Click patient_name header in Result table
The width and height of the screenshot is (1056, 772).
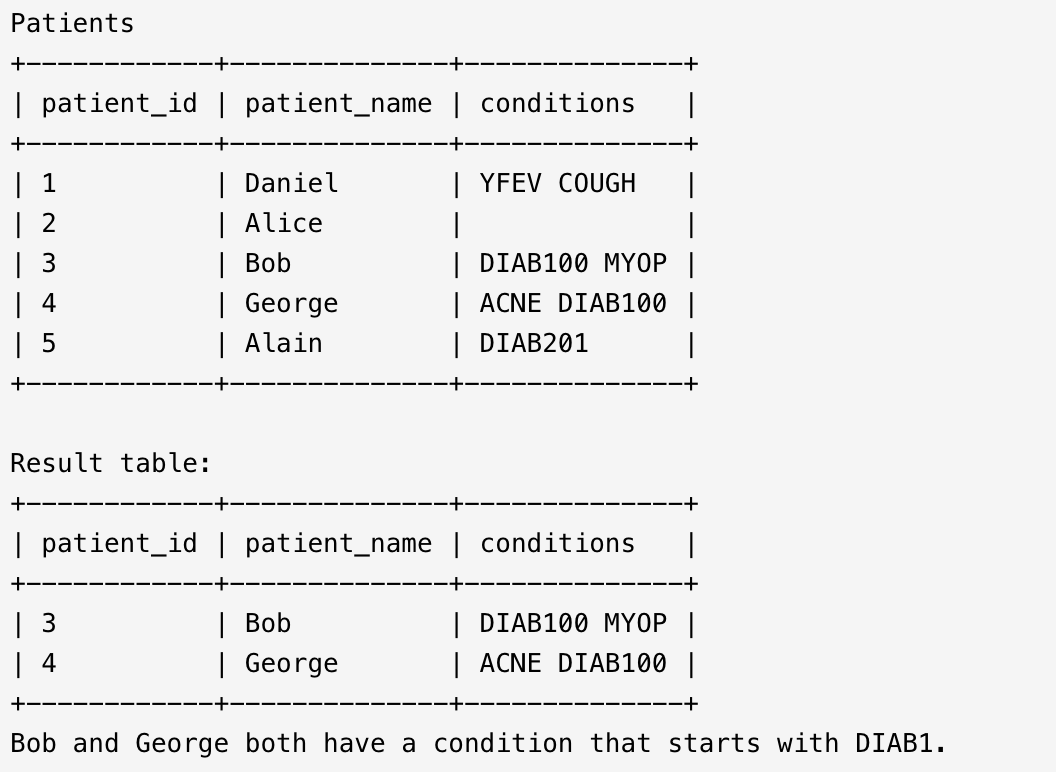pos(338,544)
